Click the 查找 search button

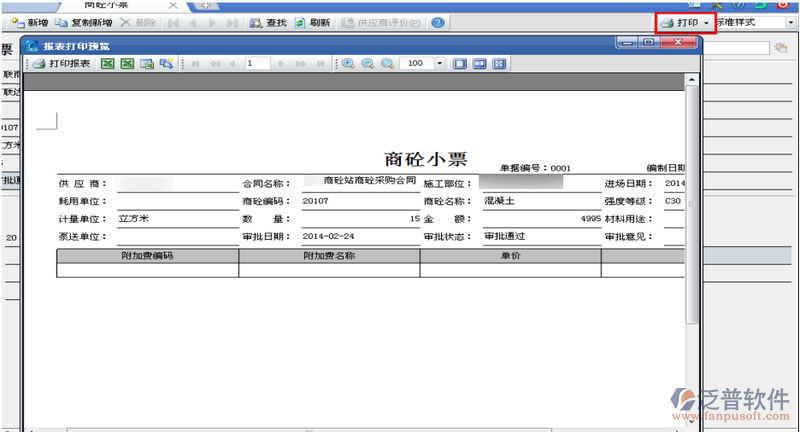(x=268, y=22)
